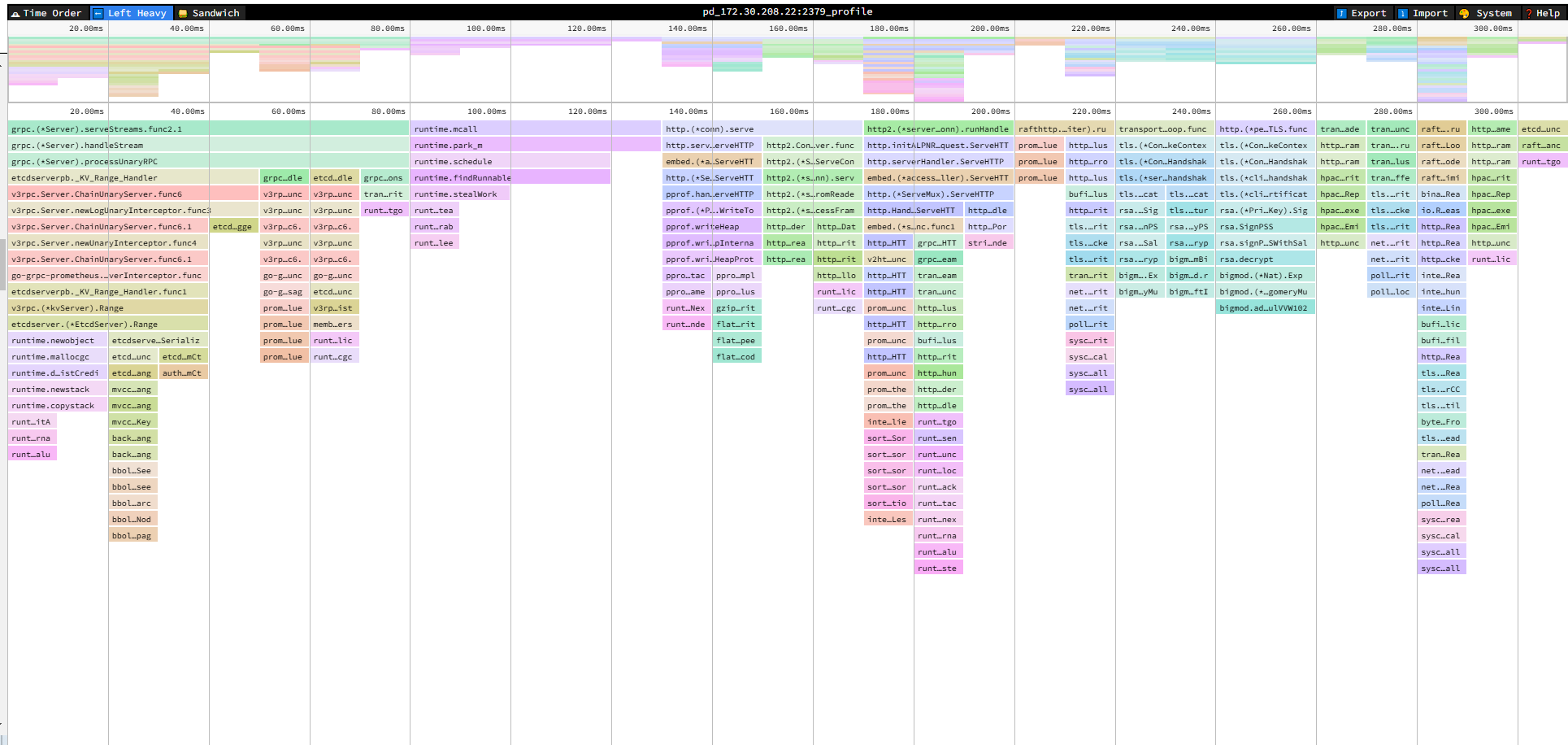Select the embed.(*access…ller).ServeHTTP frame
Screen dimensions: 1568x745
click(x=939, y=177)
